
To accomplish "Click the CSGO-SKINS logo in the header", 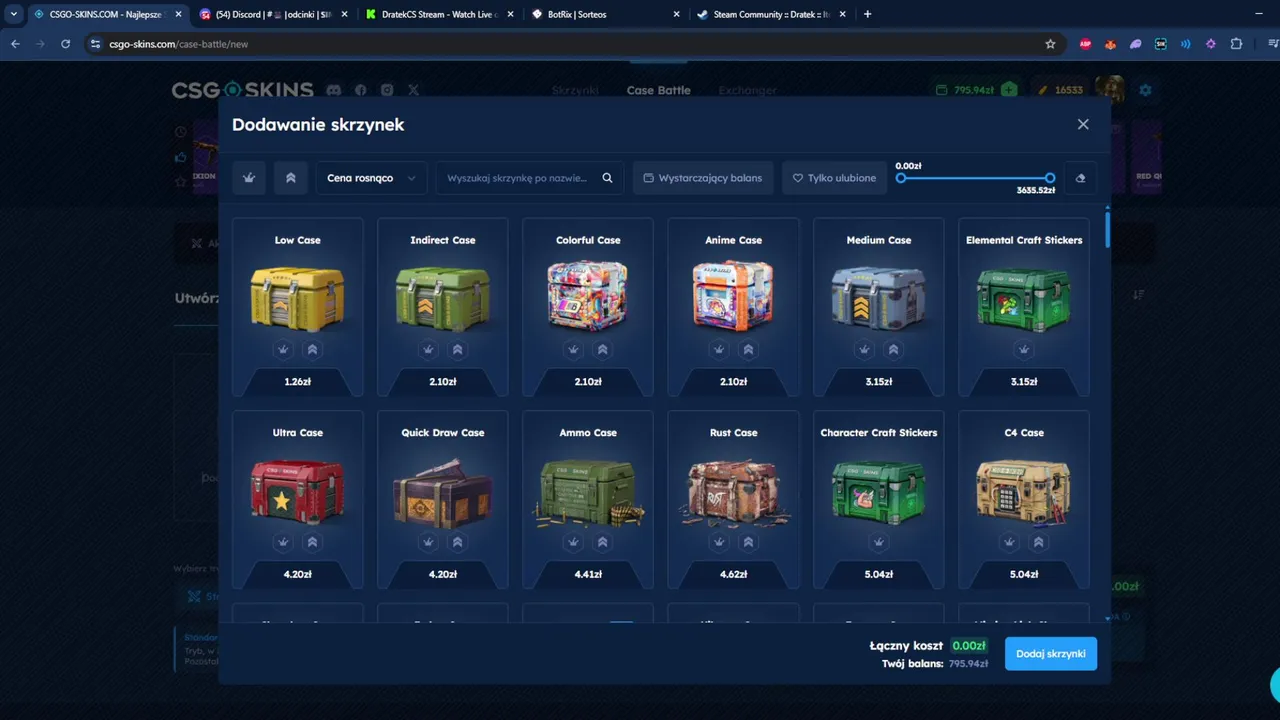I will [x=242, y=90].
